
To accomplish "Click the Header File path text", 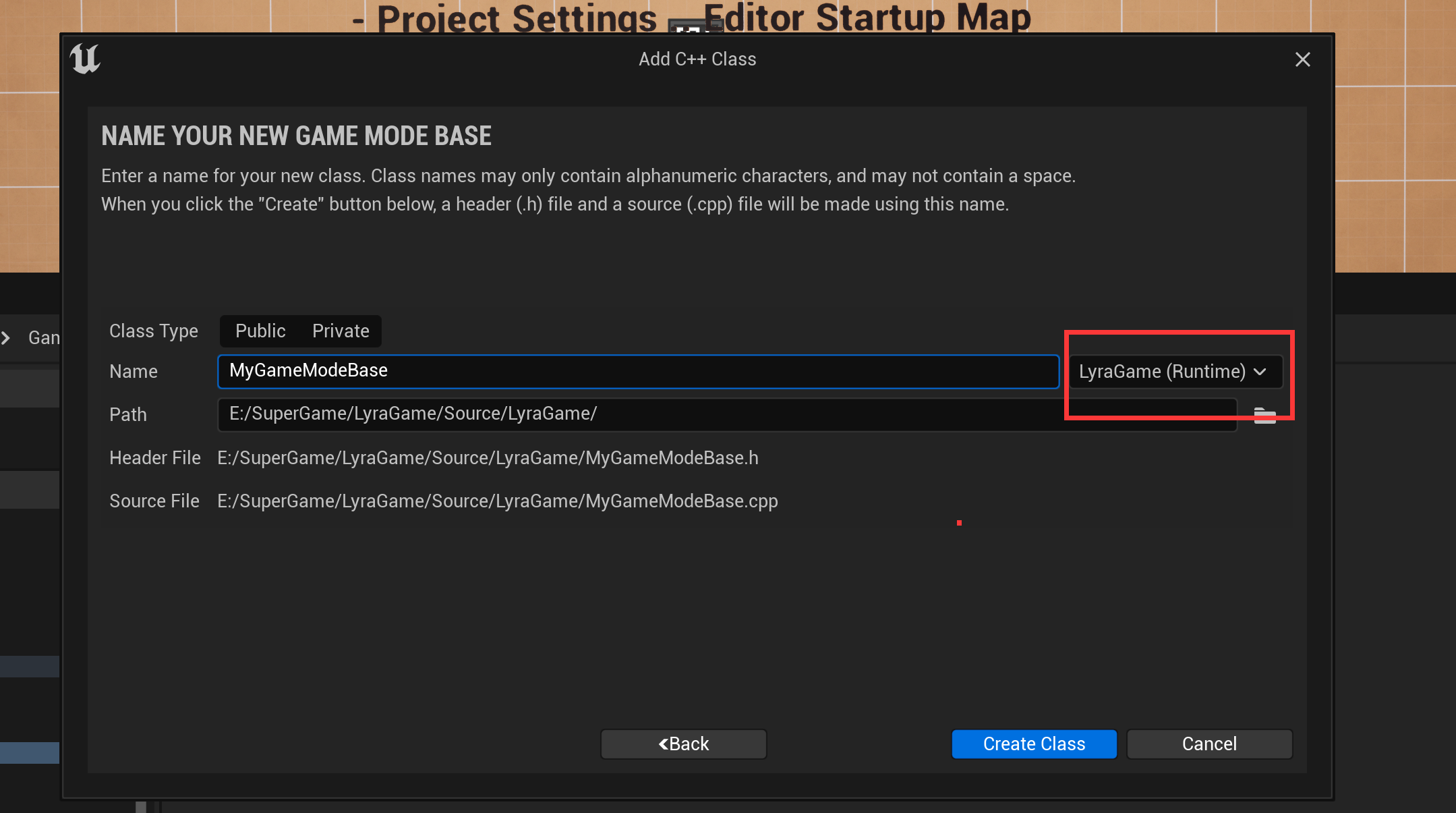I will (x=488, y=458).
